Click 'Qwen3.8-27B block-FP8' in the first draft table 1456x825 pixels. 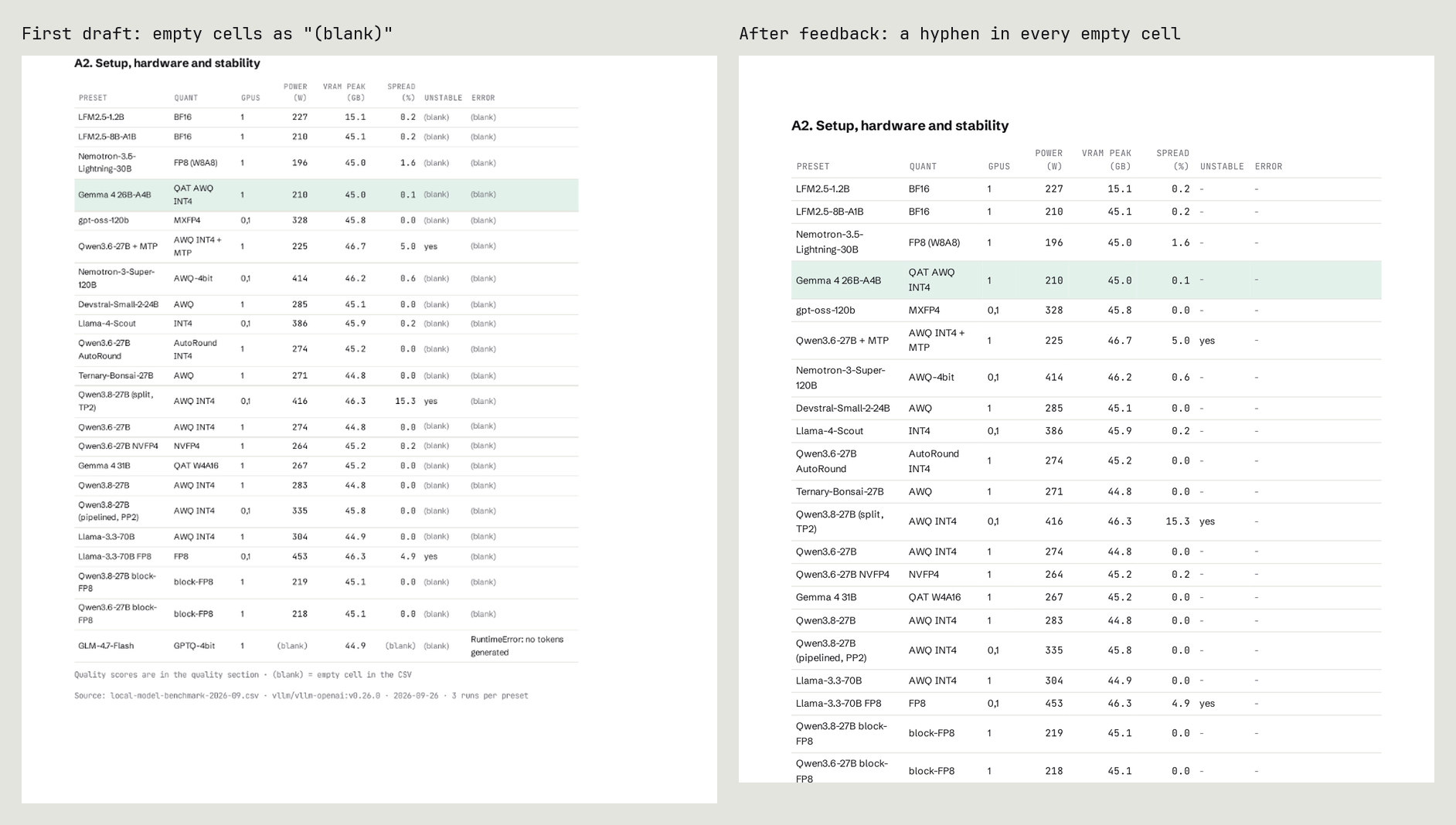pyautogui.click(x=117, y=582)
